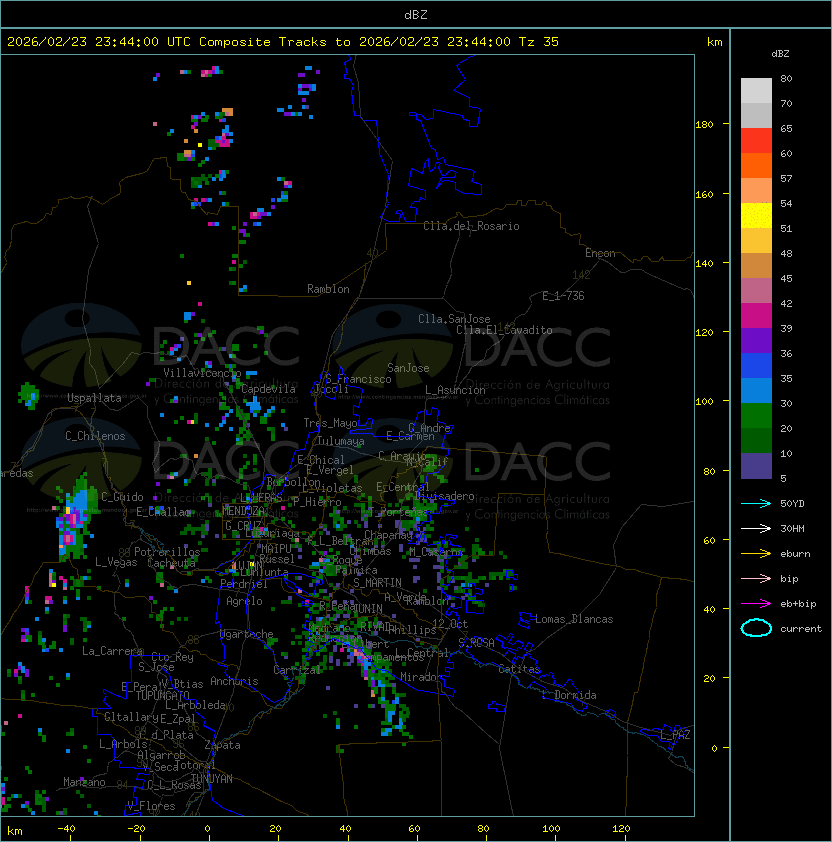Pick the light gray 70–80 dBZ swatch

[756, 91]
